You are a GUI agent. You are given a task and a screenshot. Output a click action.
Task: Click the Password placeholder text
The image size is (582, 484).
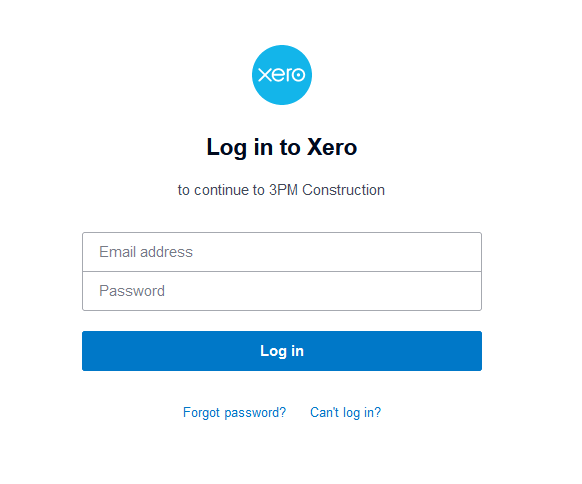coord(132,291)
